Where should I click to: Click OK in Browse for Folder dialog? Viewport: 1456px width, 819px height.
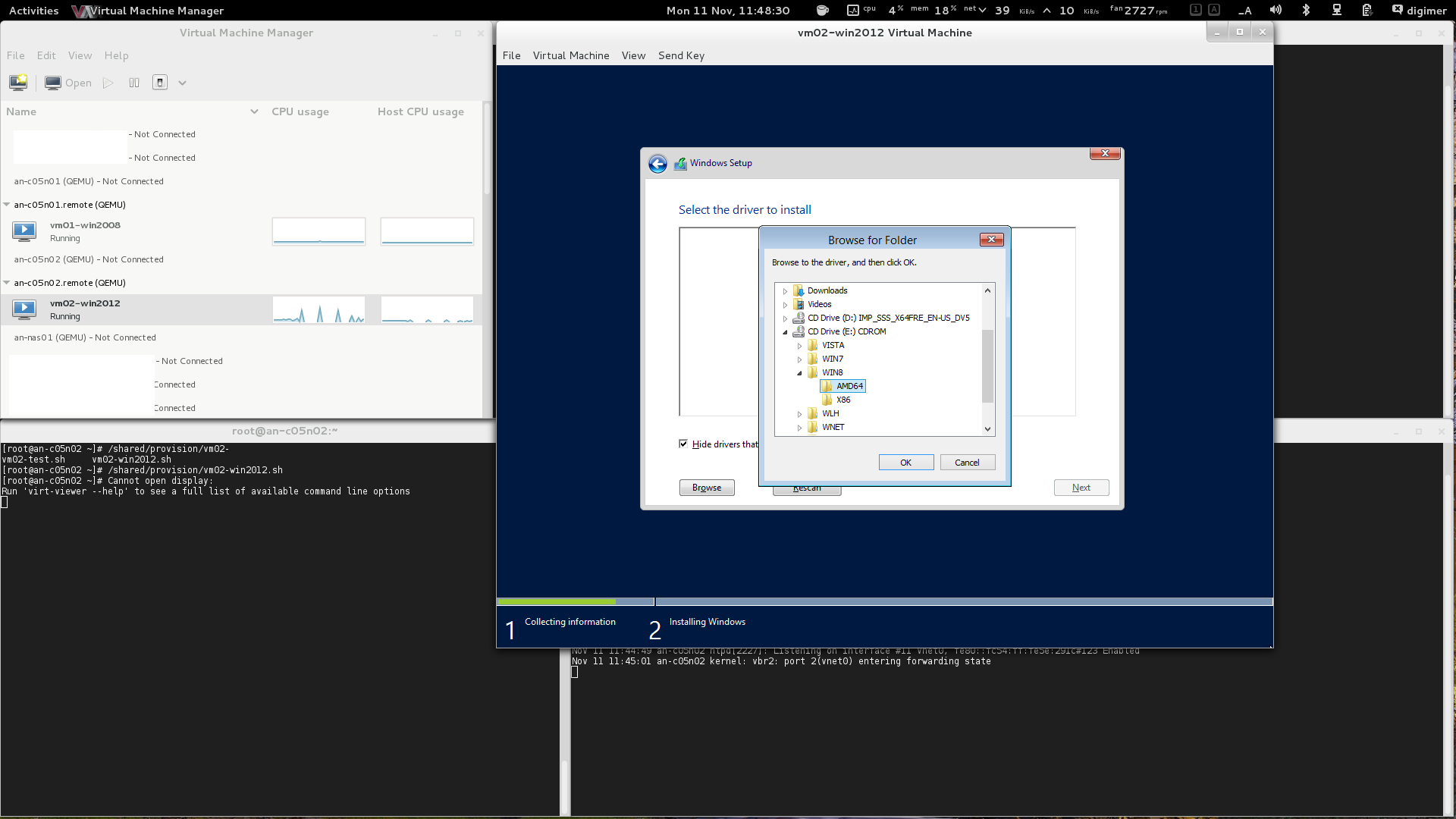tap(906, 463)
